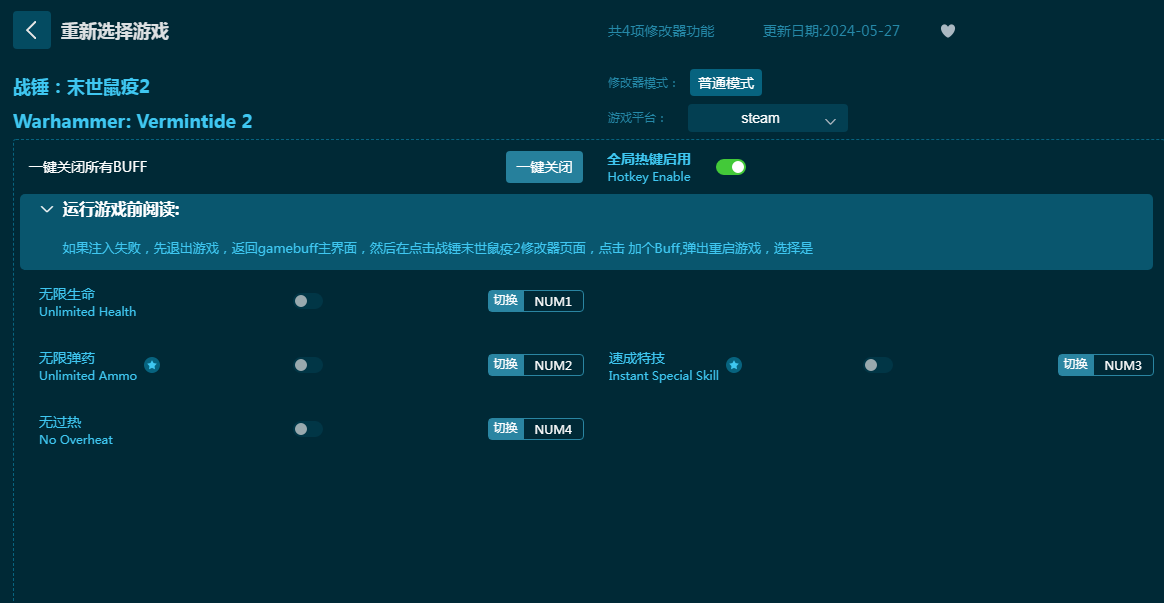The height and width of the screenshot is (603, 1164).
Task: Click the 切换 button for NUM2
Action: [506, 365]
